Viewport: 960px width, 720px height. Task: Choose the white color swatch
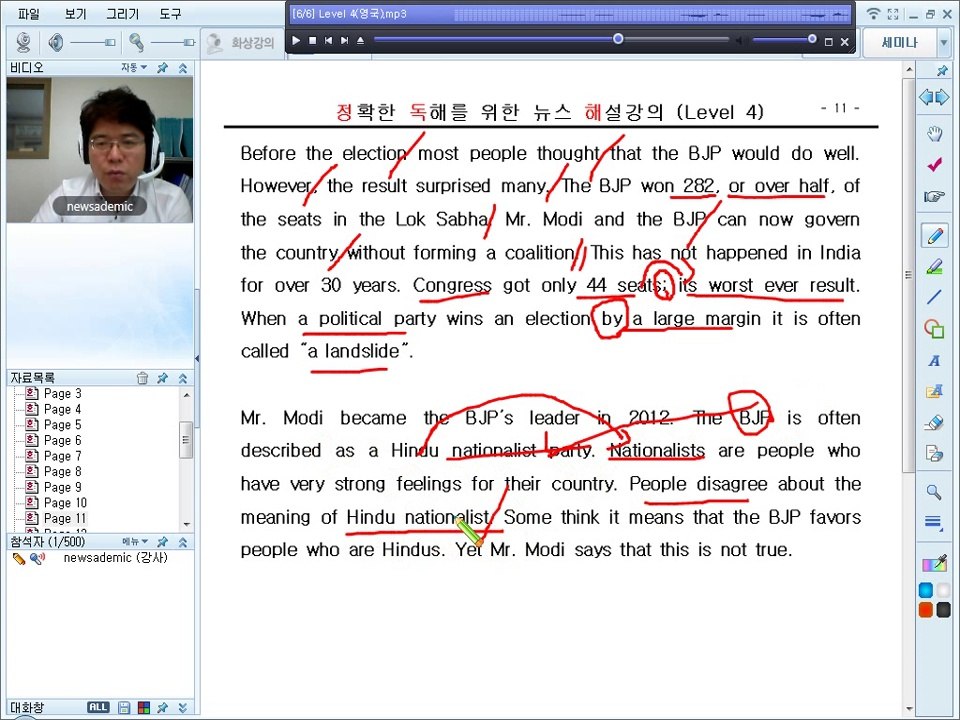(x=943, y=590)
